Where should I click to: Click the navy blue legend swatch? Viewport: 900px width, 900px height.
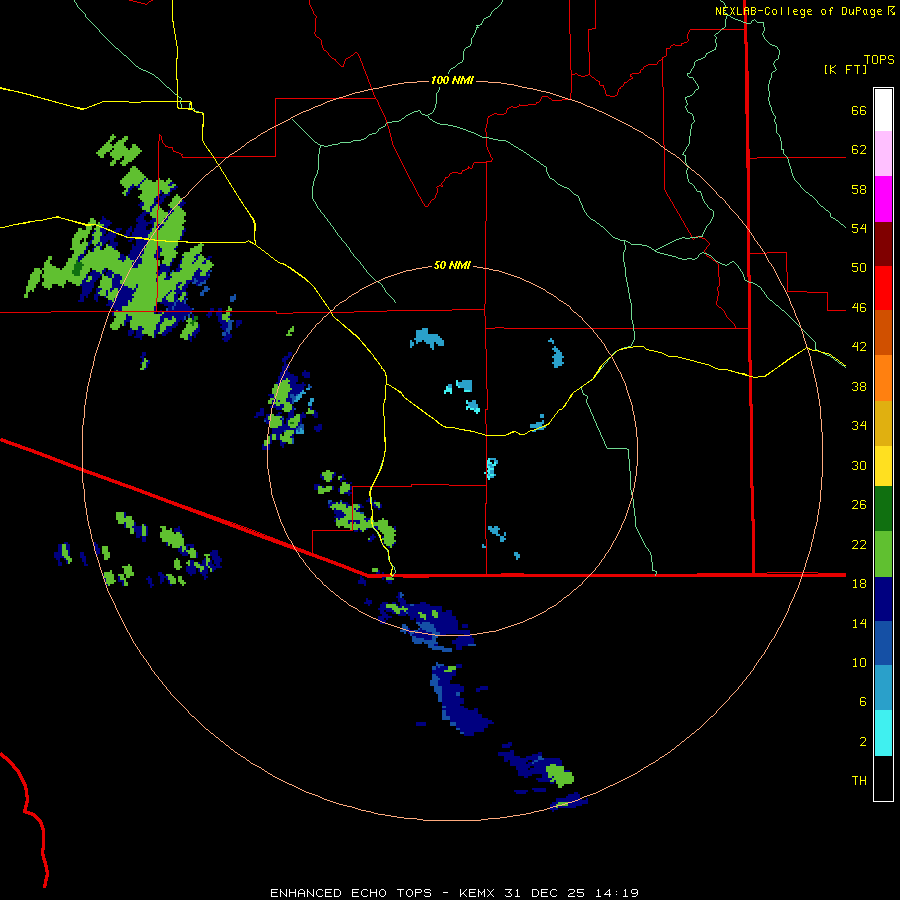(x=883, y=599)
